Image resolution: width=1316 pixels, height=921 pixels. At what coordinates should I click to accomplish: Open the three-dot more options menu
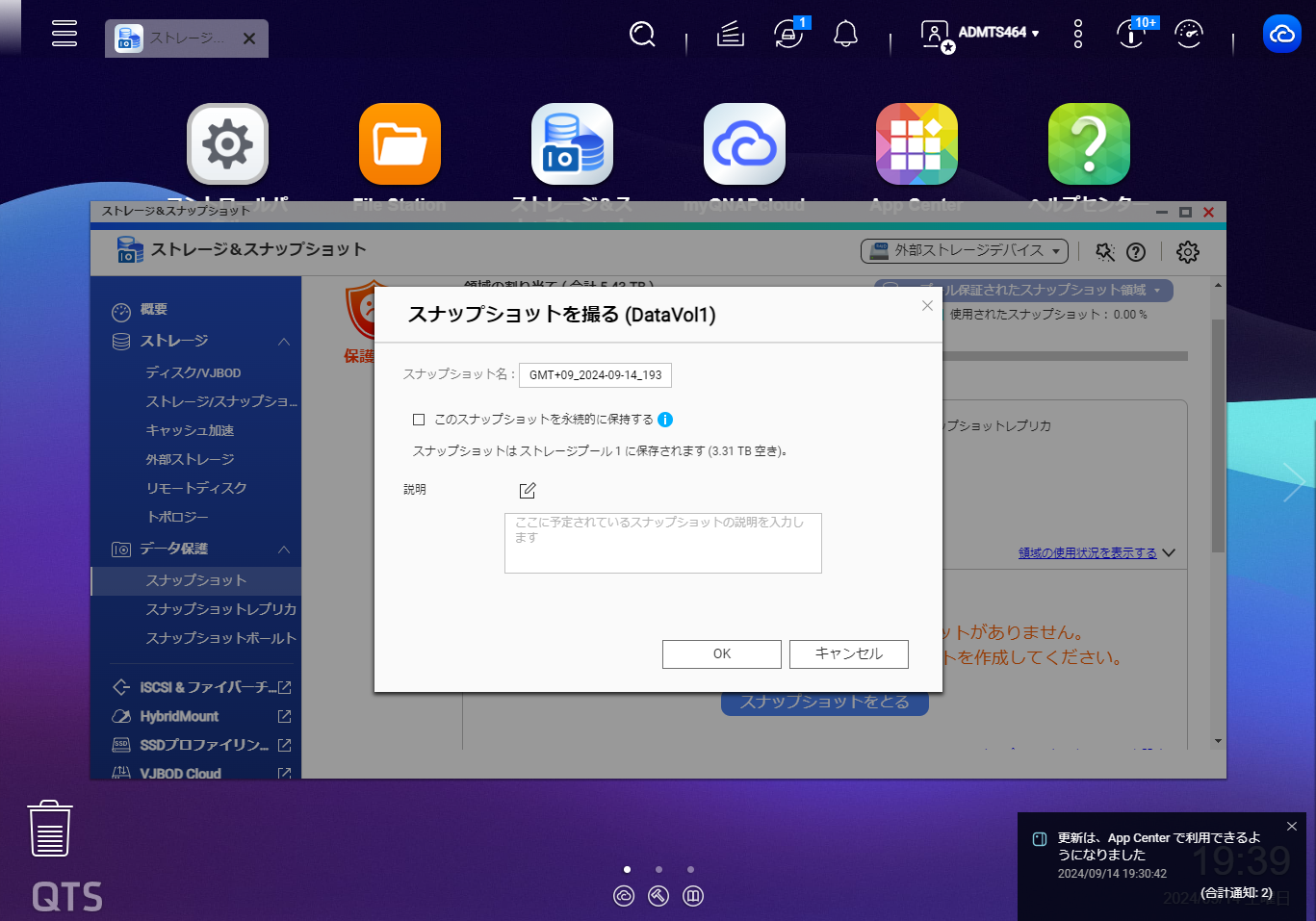tap(1078, 34)
